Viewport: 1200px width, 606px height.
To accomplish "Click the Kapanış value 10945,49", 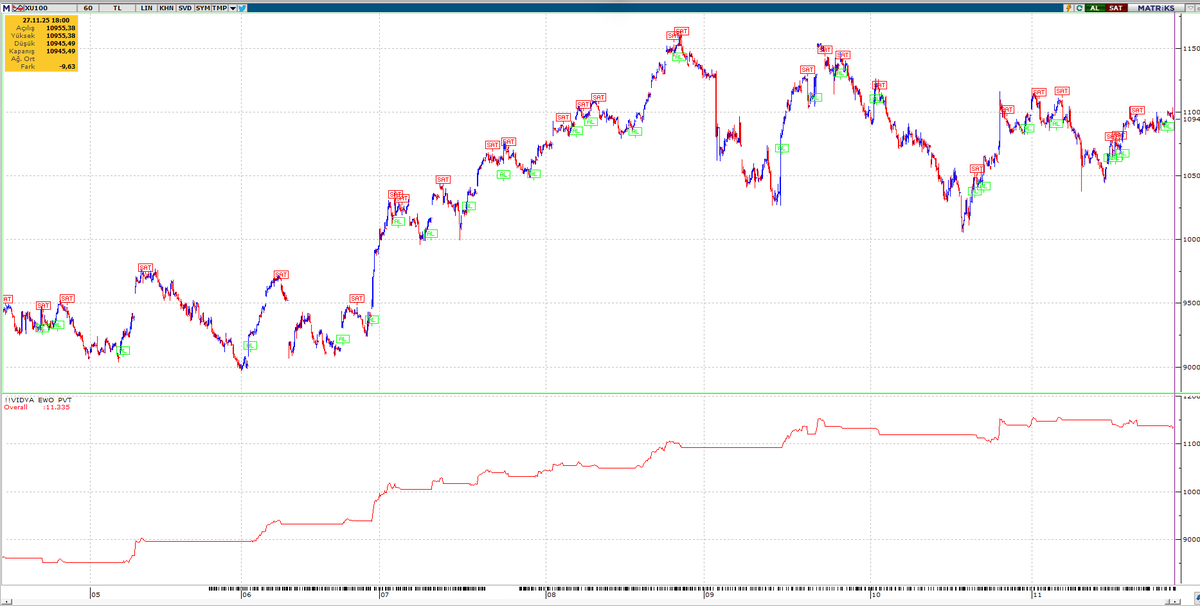I will [x=61, y=51].
